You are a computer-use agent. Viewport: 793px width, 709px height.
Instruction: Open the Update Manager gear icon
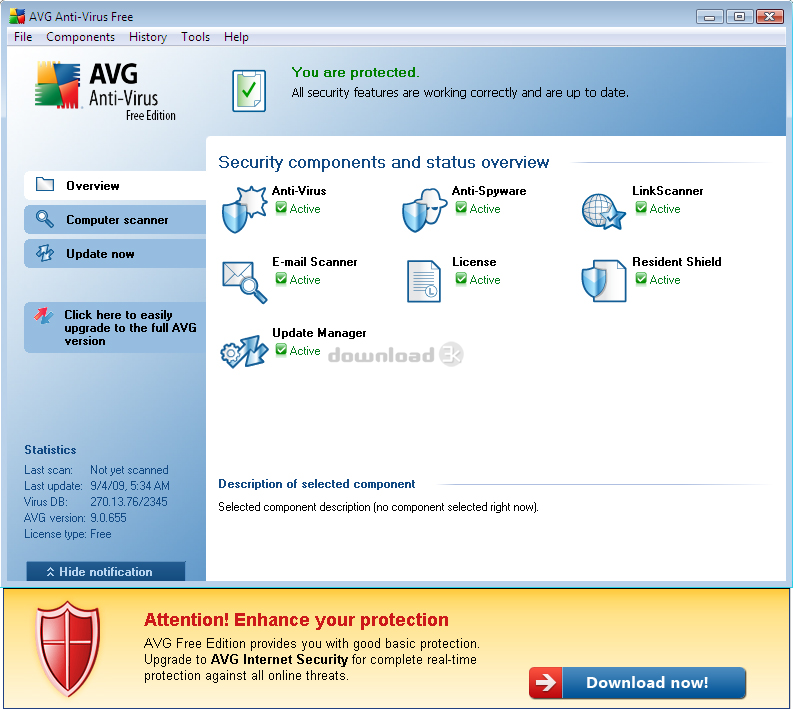pyautogui.click(x=244, y=351)
